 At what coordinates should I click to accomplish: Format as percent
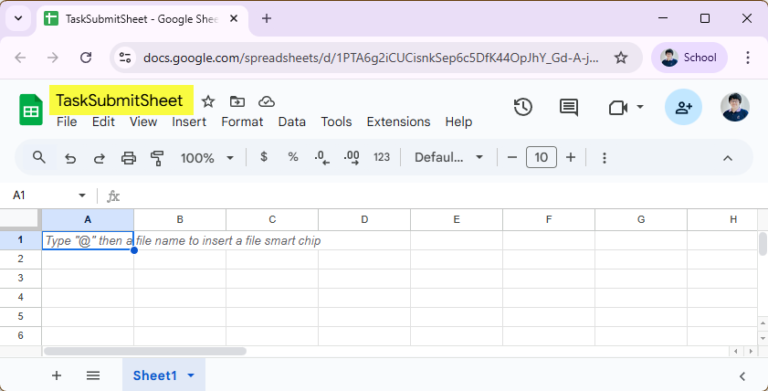[293, 157]
